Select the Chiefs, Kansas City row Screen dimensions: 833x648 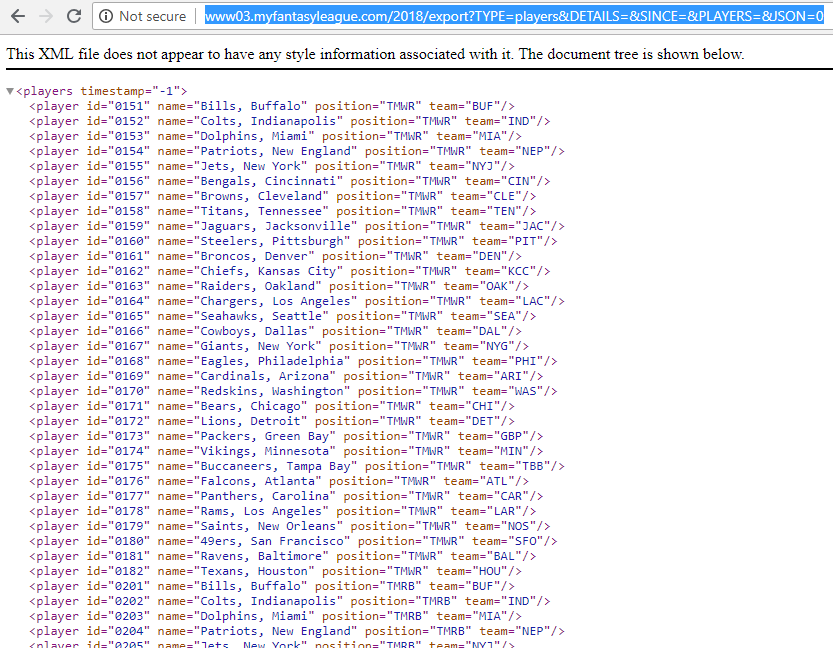tap(290, 271)
